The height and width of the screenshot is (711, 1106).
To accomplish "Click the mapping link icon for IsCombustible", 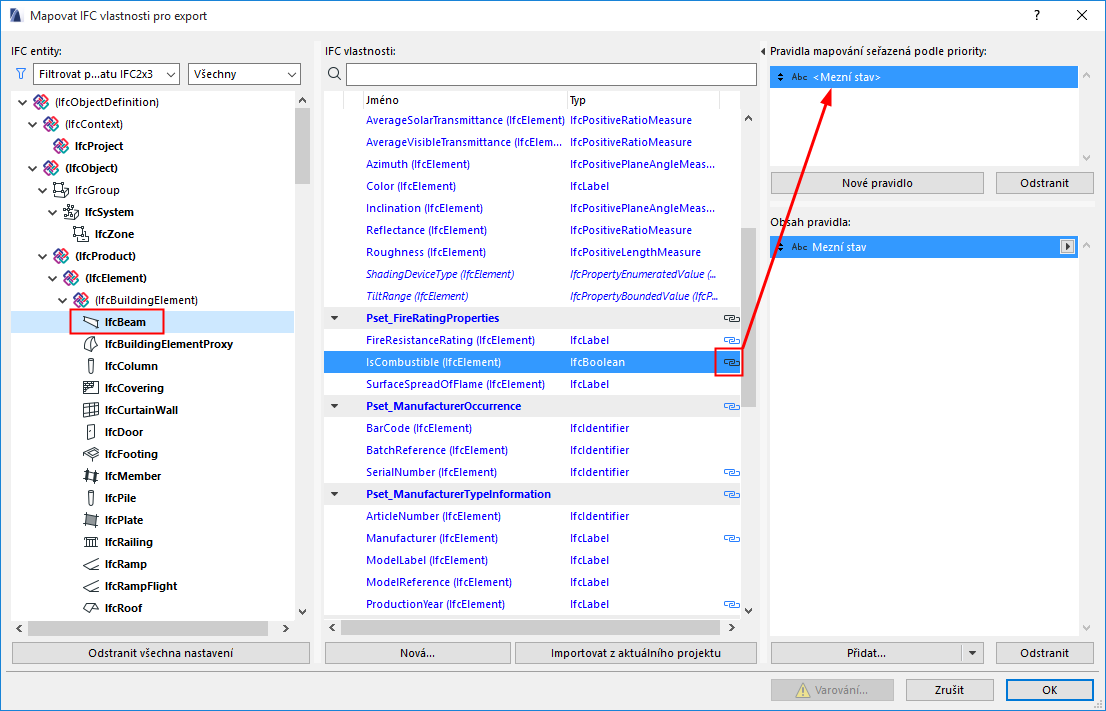I will (x=731, y=363).
